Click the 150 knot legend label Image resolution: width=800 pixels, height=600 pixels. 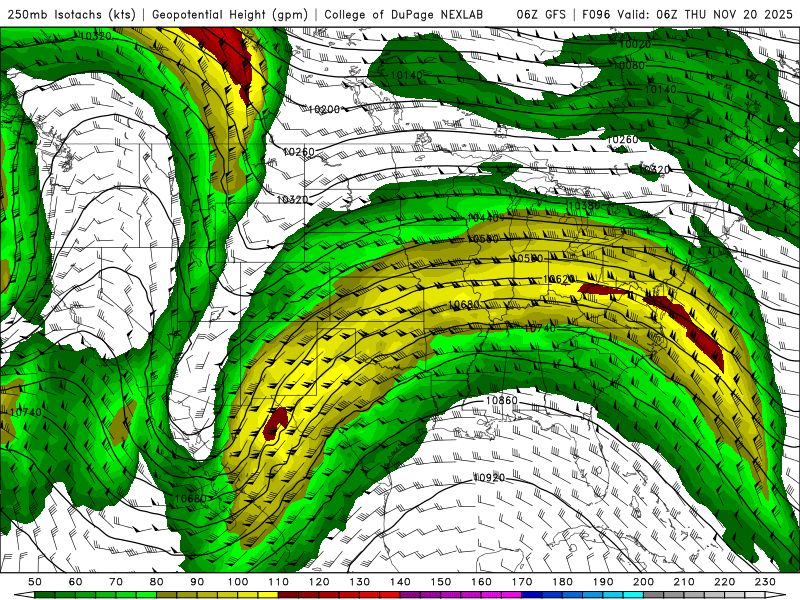click(441, 582)
